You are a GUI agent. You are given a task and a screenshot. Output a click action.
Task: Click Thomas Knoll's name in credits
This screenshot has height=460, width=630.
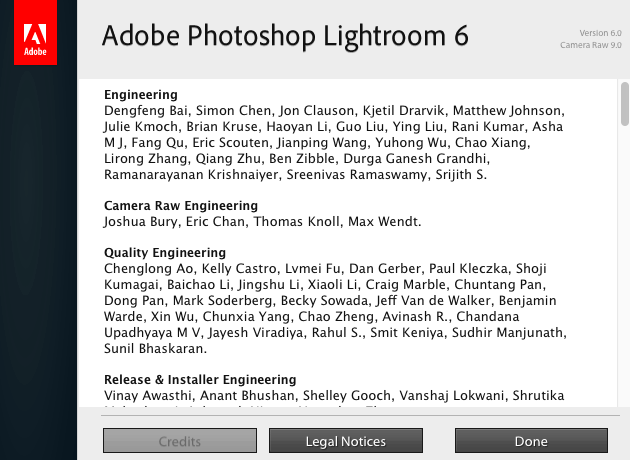click(299, 222)
